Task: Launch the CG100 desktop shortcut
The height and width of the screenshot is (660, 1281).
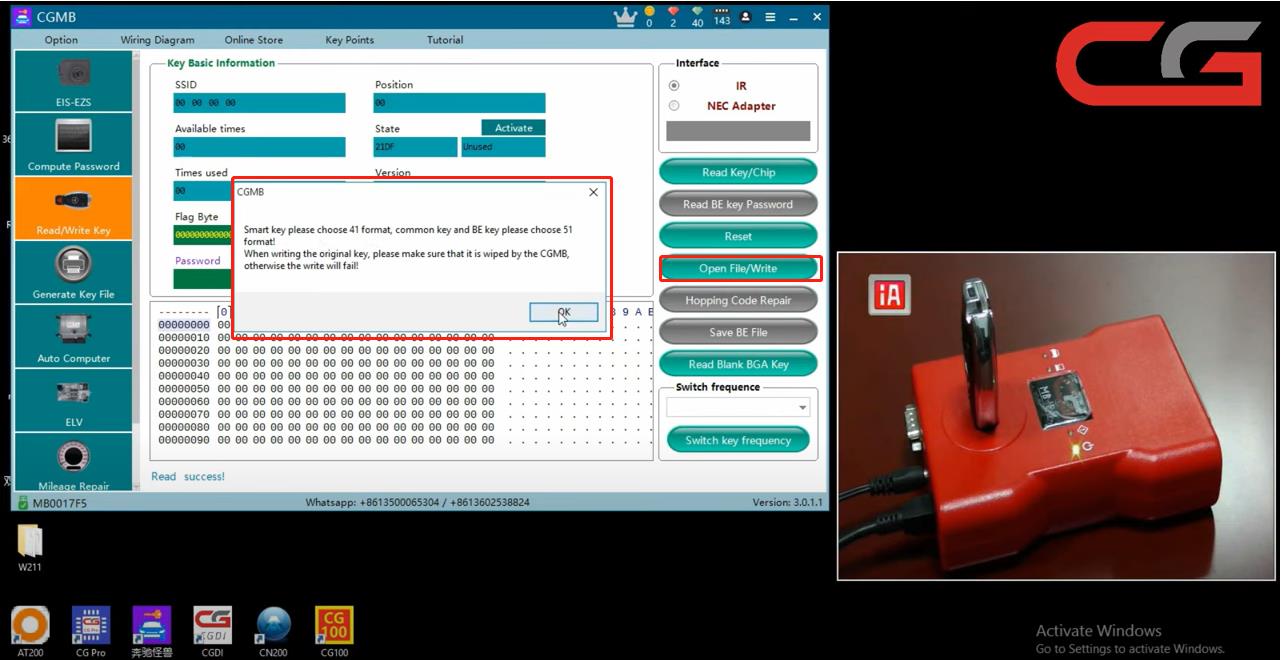Action: [334, 632]
